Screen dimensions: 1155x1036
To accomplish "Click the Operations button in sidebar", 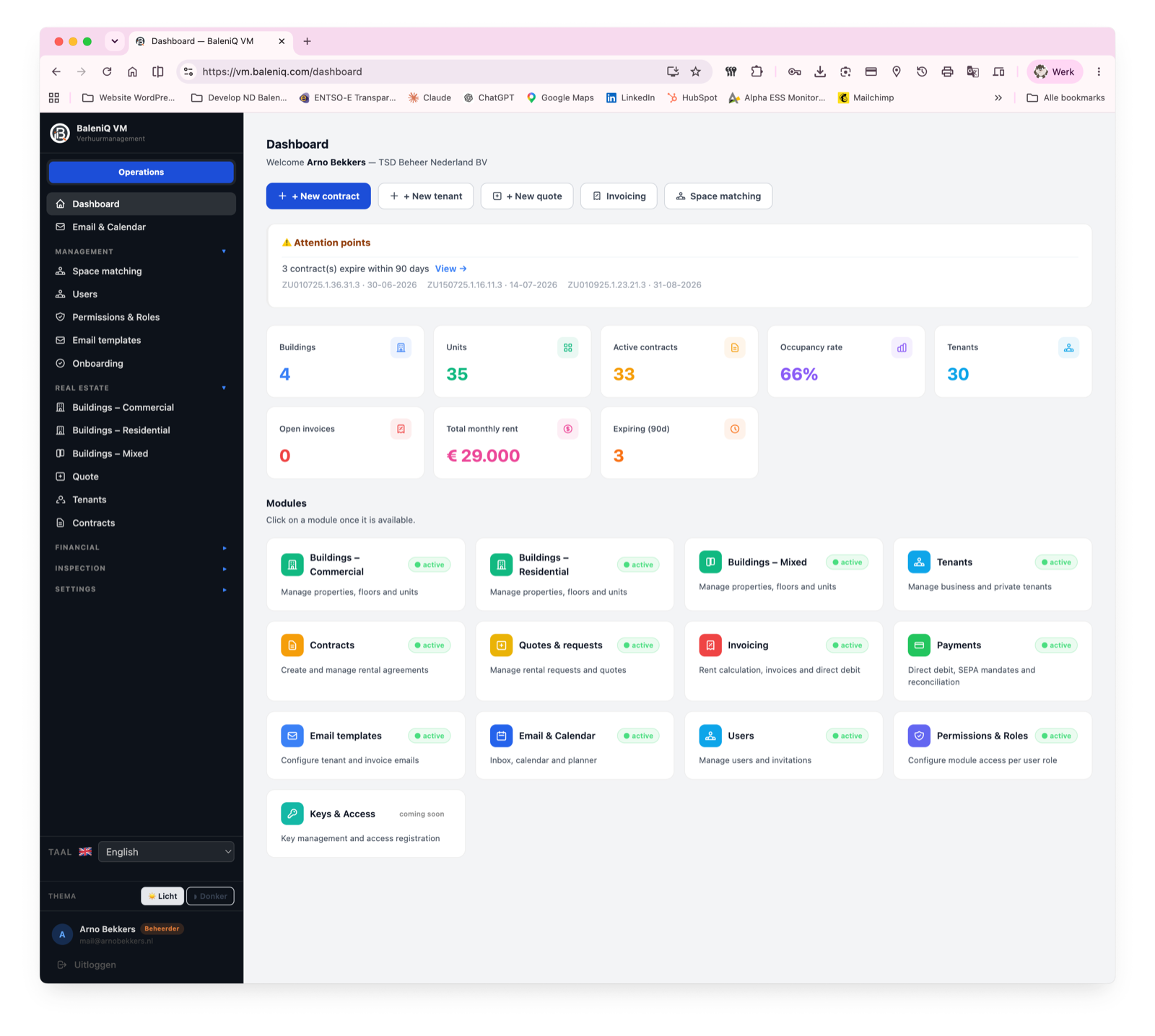I will (x=141, y=172).
